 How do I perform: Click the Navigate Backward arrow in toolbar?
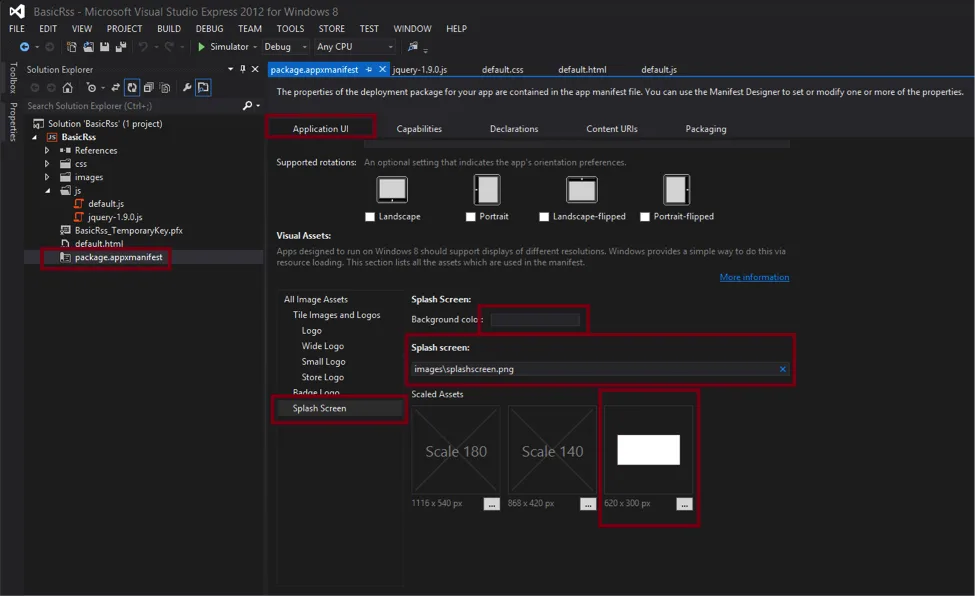[24, 47]
